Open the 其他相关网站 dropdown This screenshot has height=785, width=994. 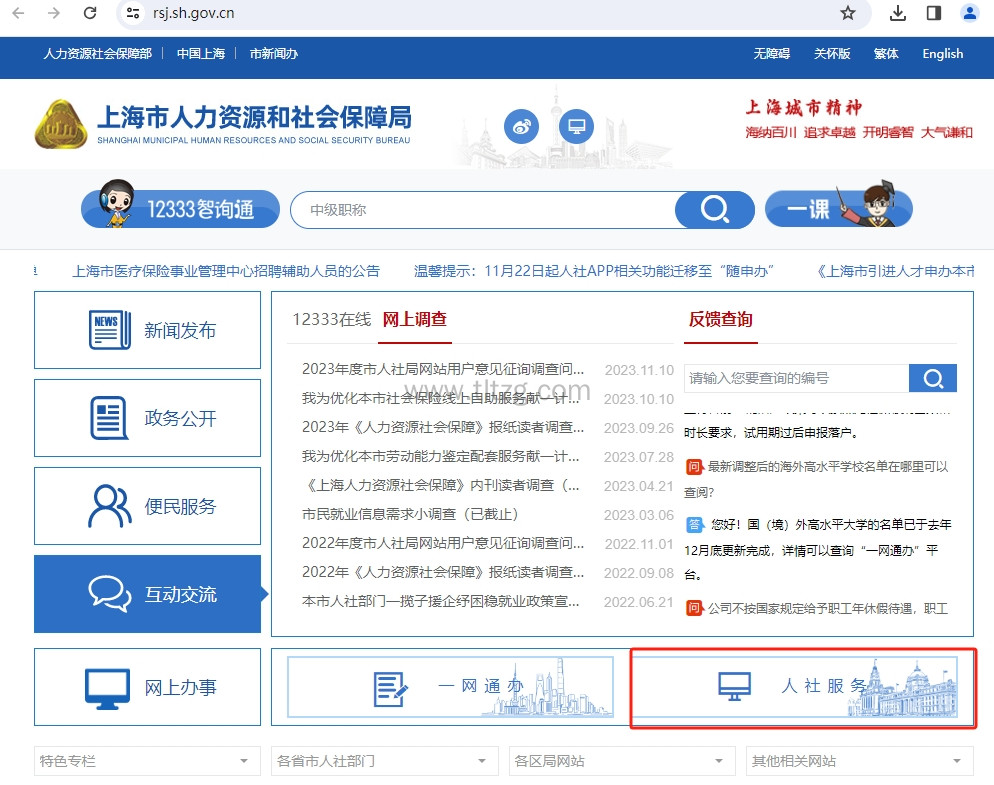coord(859,761)
